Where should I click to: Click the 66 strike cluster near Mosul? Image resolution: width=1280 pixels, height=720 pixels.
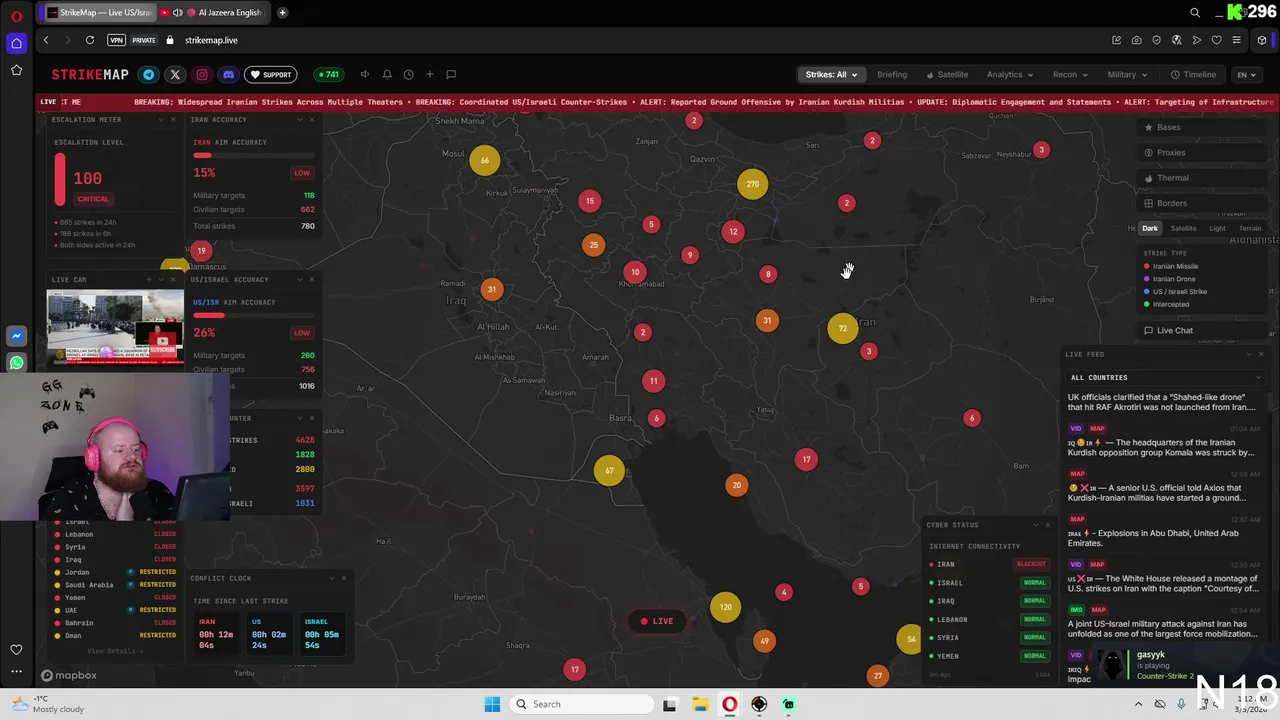pyautogui.click(x=485, y=160)
